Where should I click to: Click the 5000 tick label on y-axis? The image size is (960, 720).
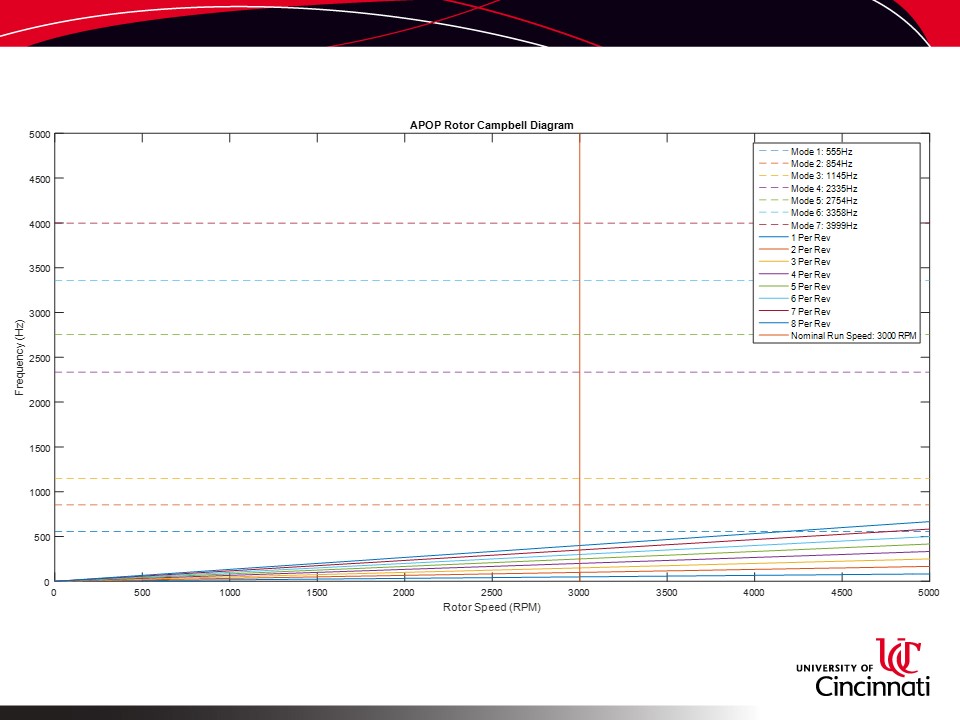tap(39, 134)
